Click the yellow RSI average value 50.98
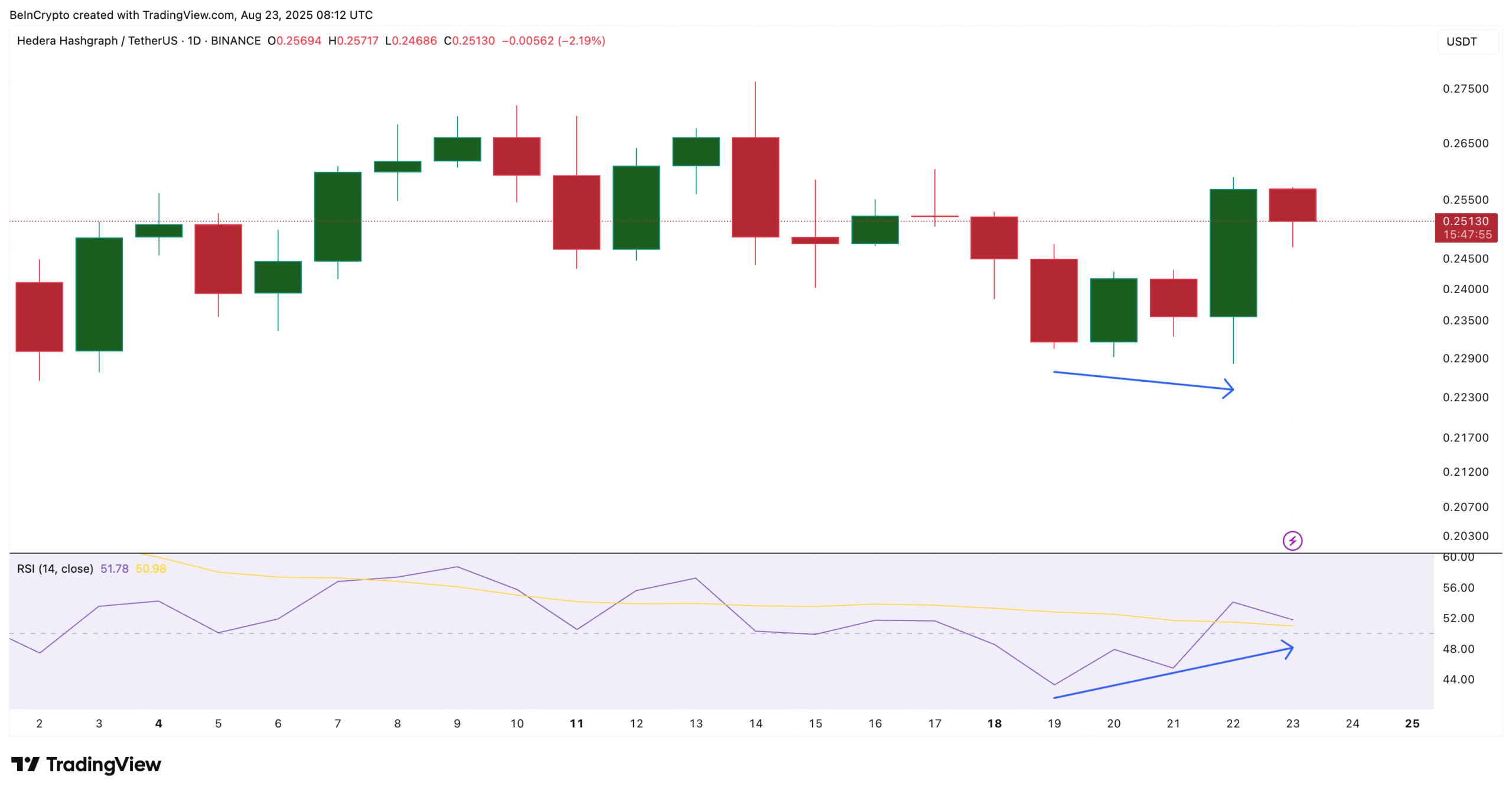 pyautogui.click(x=150, y=568)
